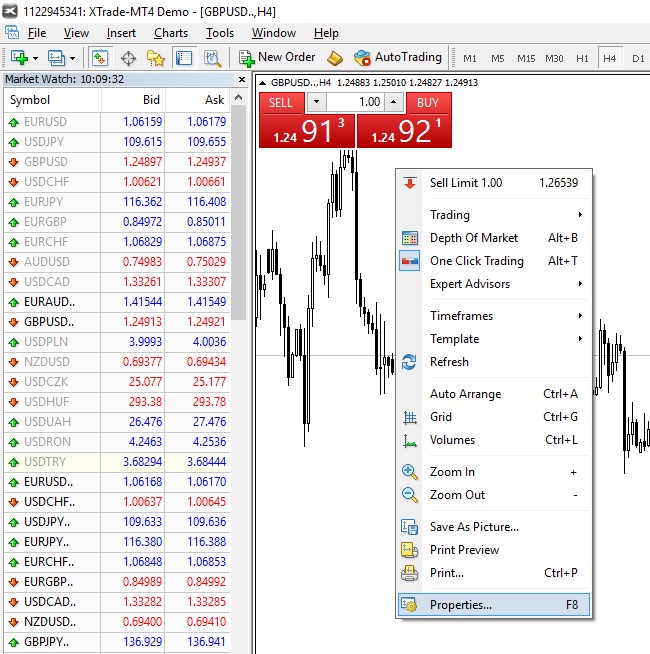The image size is (650, 654).
Task: Click the Navigator star folder icon
Action: pyautogui.click(x=157, y=58)
